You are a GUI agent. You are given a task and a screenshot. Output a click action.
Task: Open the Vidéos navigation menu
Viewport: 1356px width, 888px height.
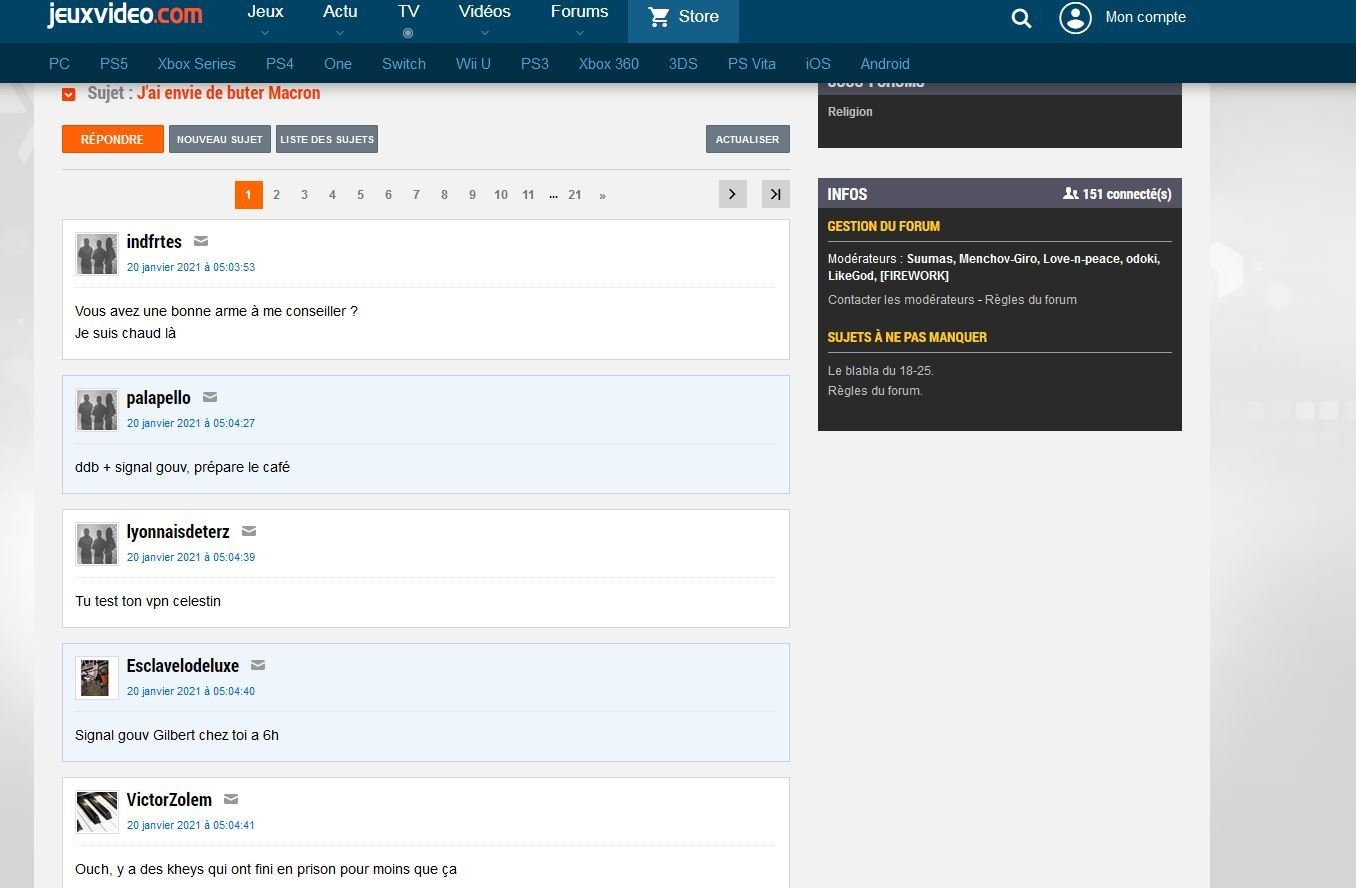click(484, 20)
